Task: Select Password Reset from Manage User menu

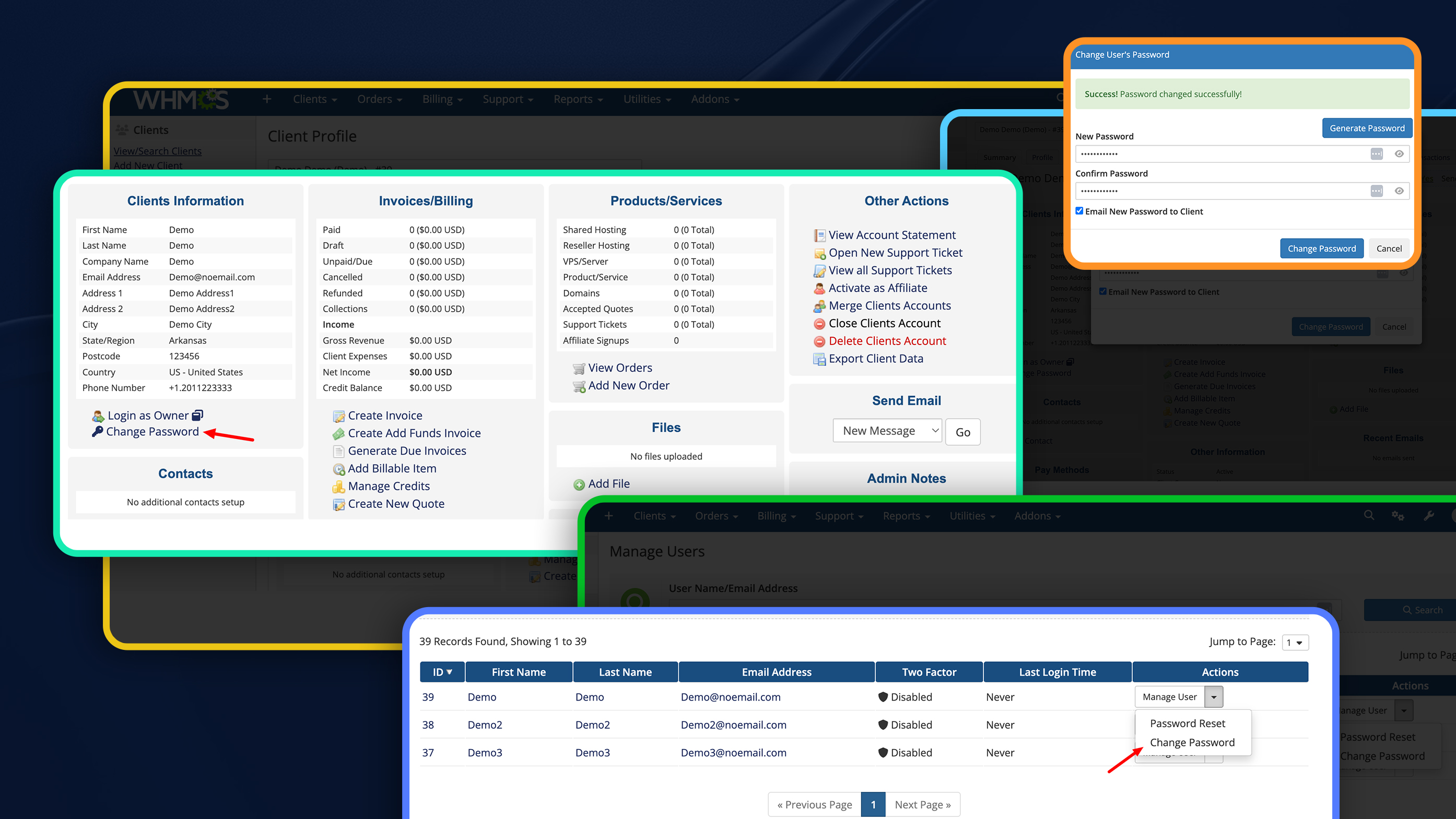Action: [x=1188, y=723]
